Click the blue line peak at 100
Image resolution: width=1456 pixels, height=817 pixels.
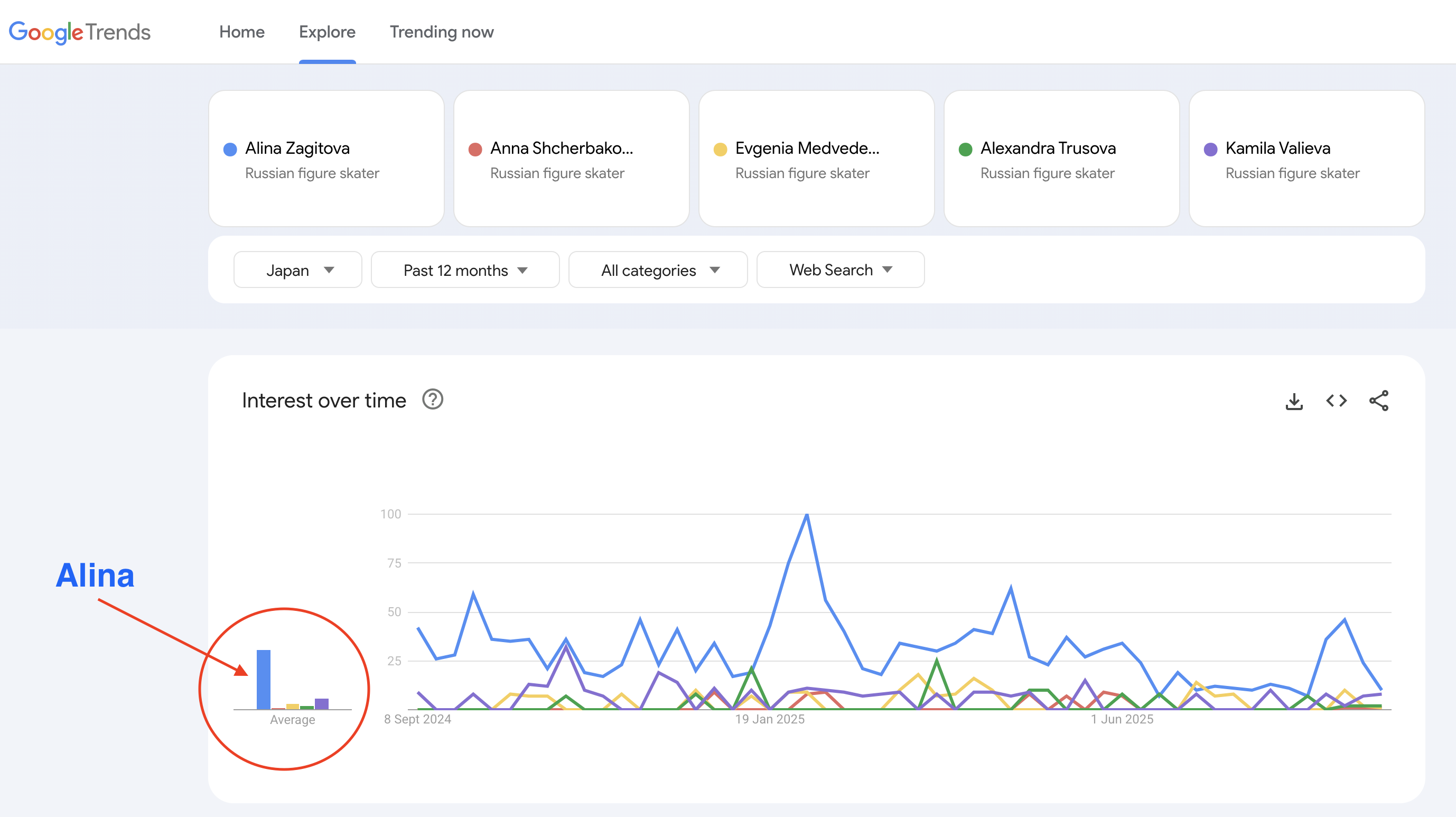[x=807, y=515]
